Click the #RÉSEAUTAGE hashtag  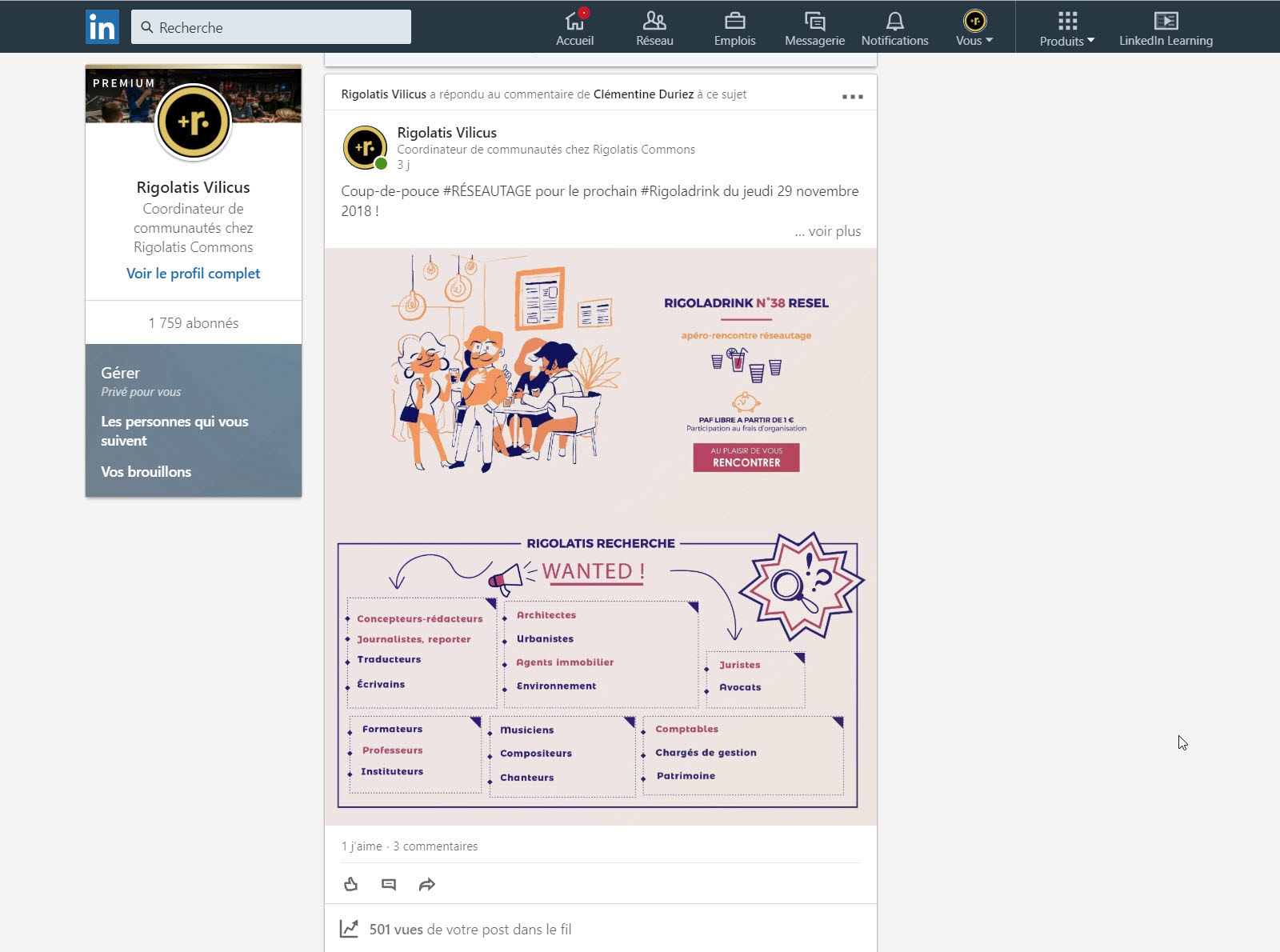point(487,191)
